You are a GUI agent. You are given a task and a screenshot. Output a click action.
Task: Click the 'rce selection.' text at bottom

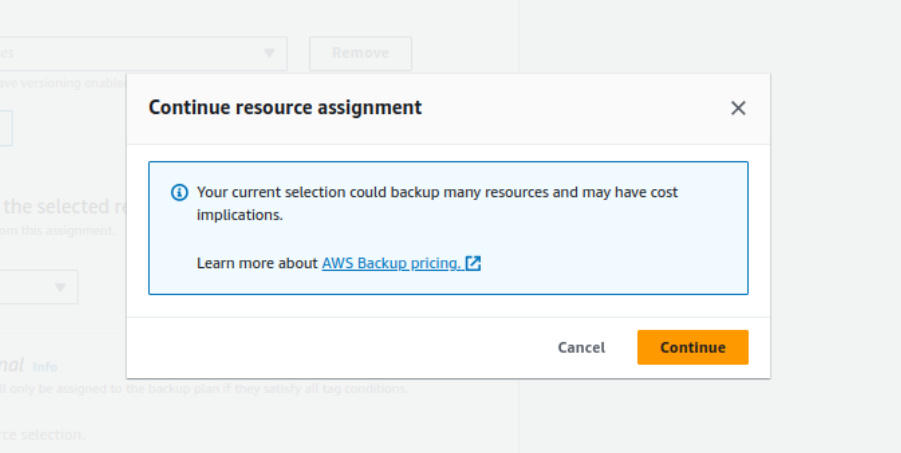pos(42,435)
